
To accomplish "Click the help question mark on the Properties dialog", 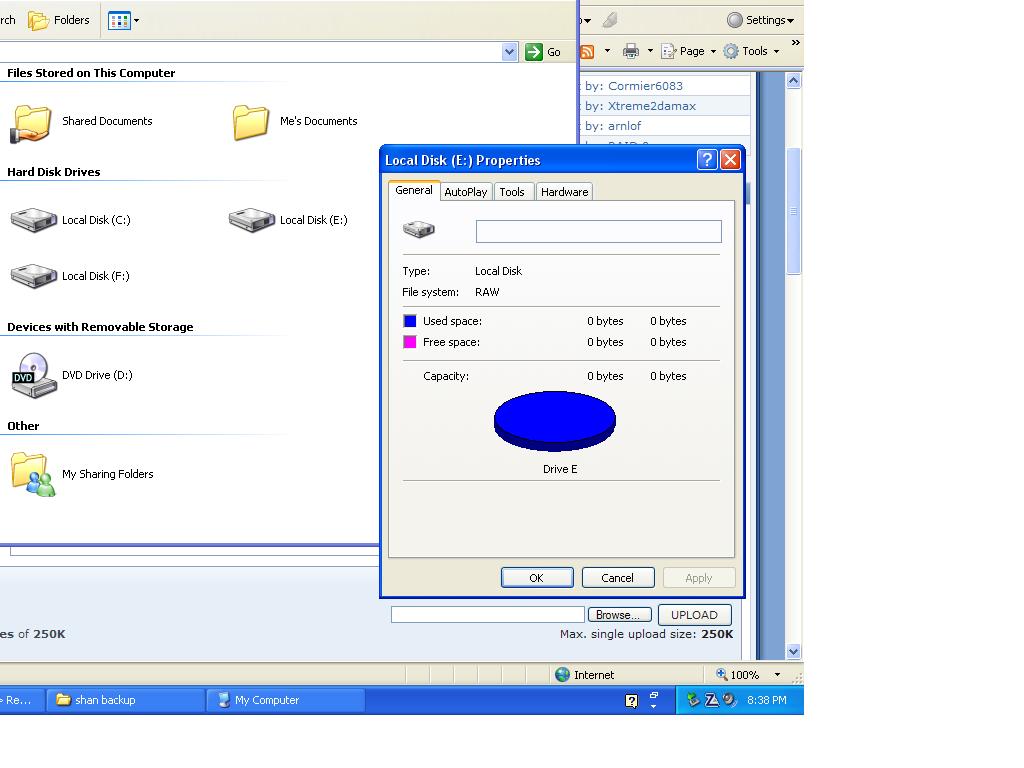I will (707, 159).
